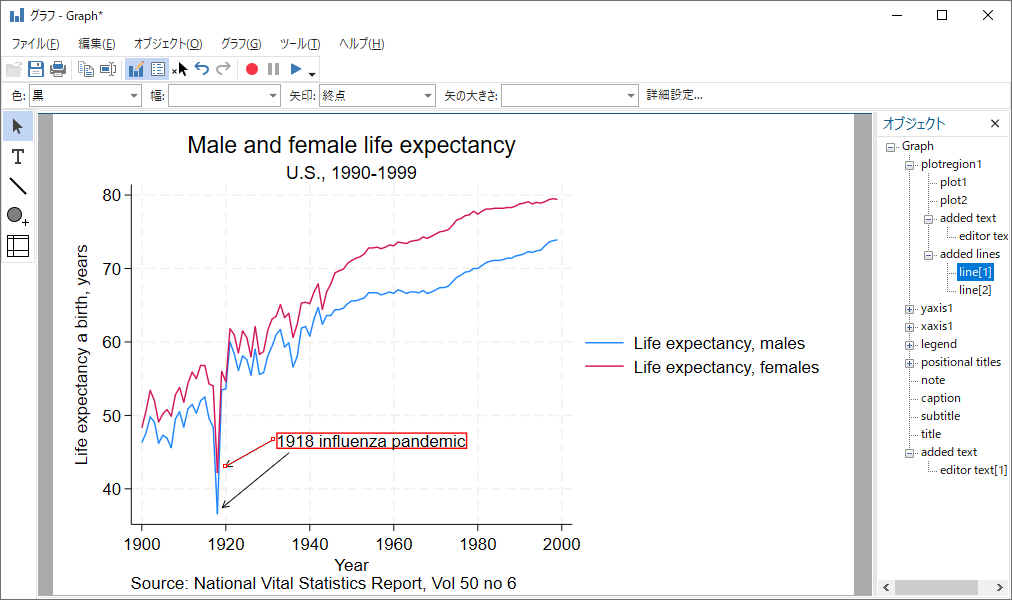This screenshot has height=600, width=1012.
Task: Click the '1918 influenza pandemic' text box
Action: coord(371,441)
